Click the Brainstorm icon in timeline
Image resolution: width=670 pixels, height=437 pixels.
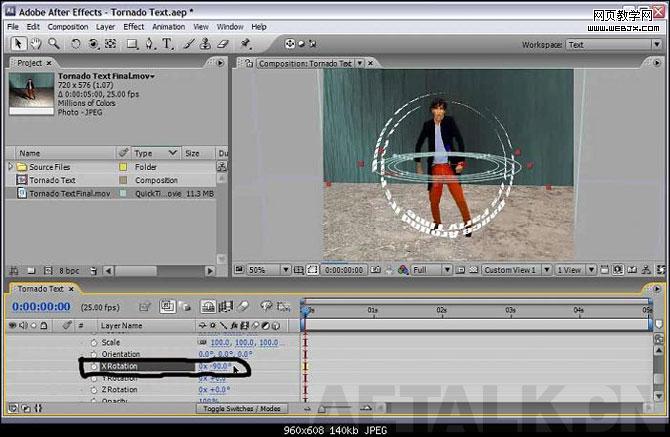click(x=267, y=306)
